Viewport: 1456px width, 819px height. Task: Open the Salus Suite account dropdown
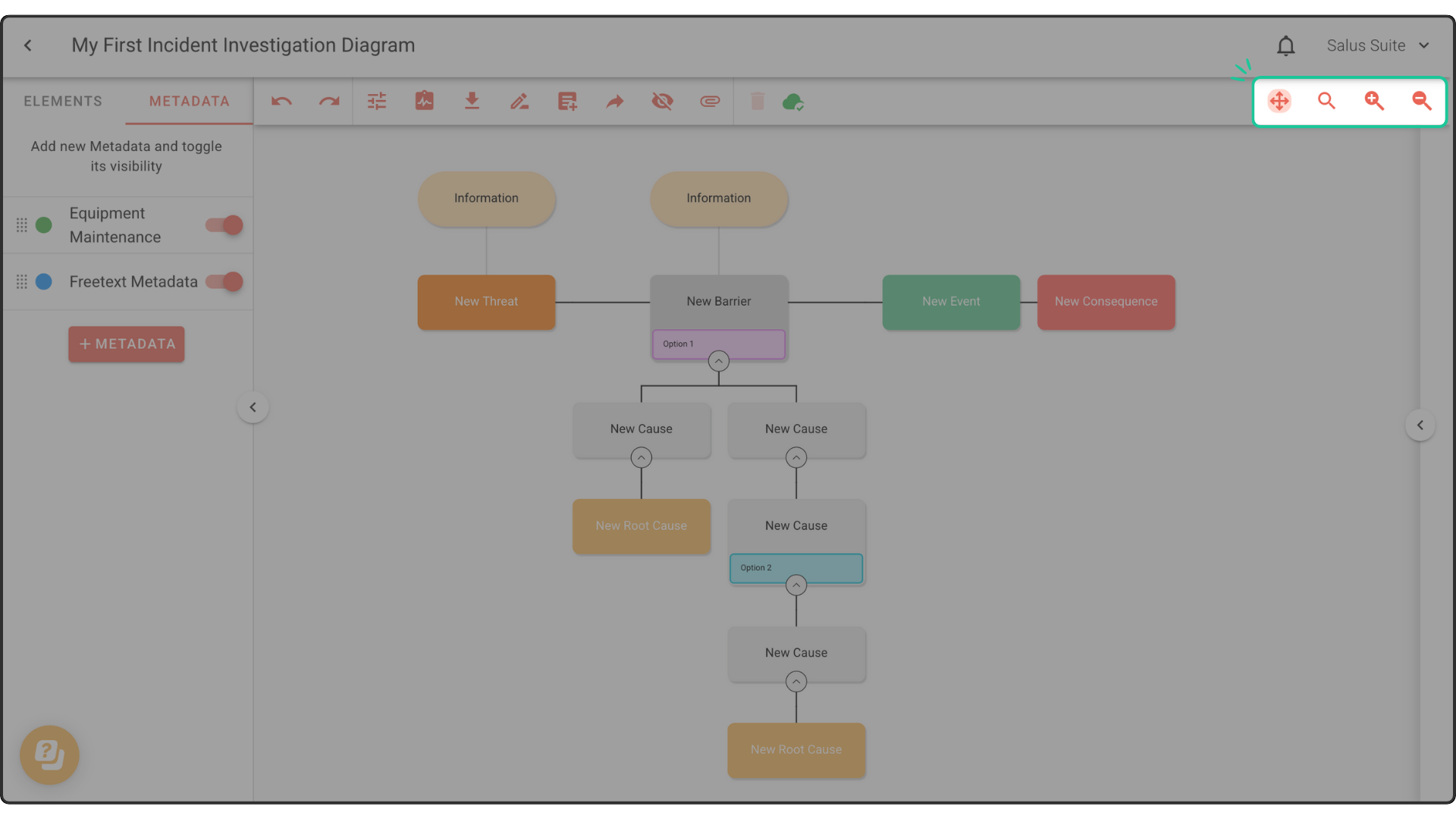pyautogui.click(x=1378, y=45)
